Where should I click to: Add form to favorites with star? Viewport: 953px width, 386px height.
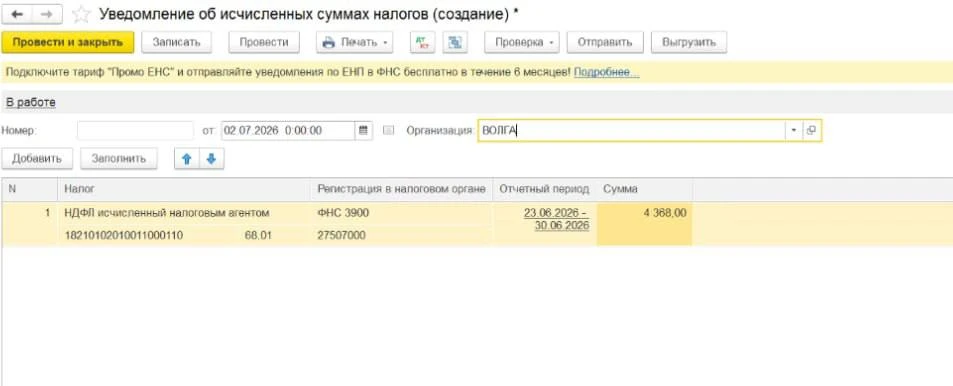(81, 15)
